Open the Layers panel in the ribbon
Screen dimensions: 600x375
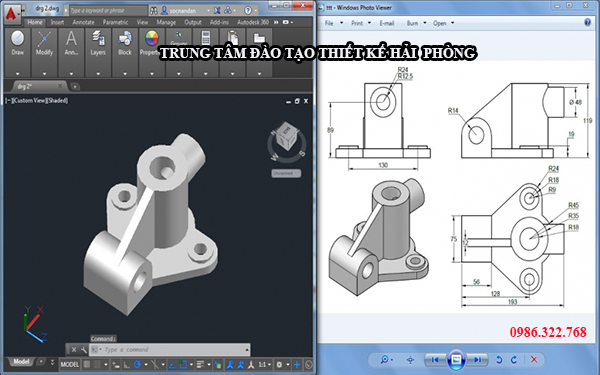pyautogui.click(x=98, y=44)
